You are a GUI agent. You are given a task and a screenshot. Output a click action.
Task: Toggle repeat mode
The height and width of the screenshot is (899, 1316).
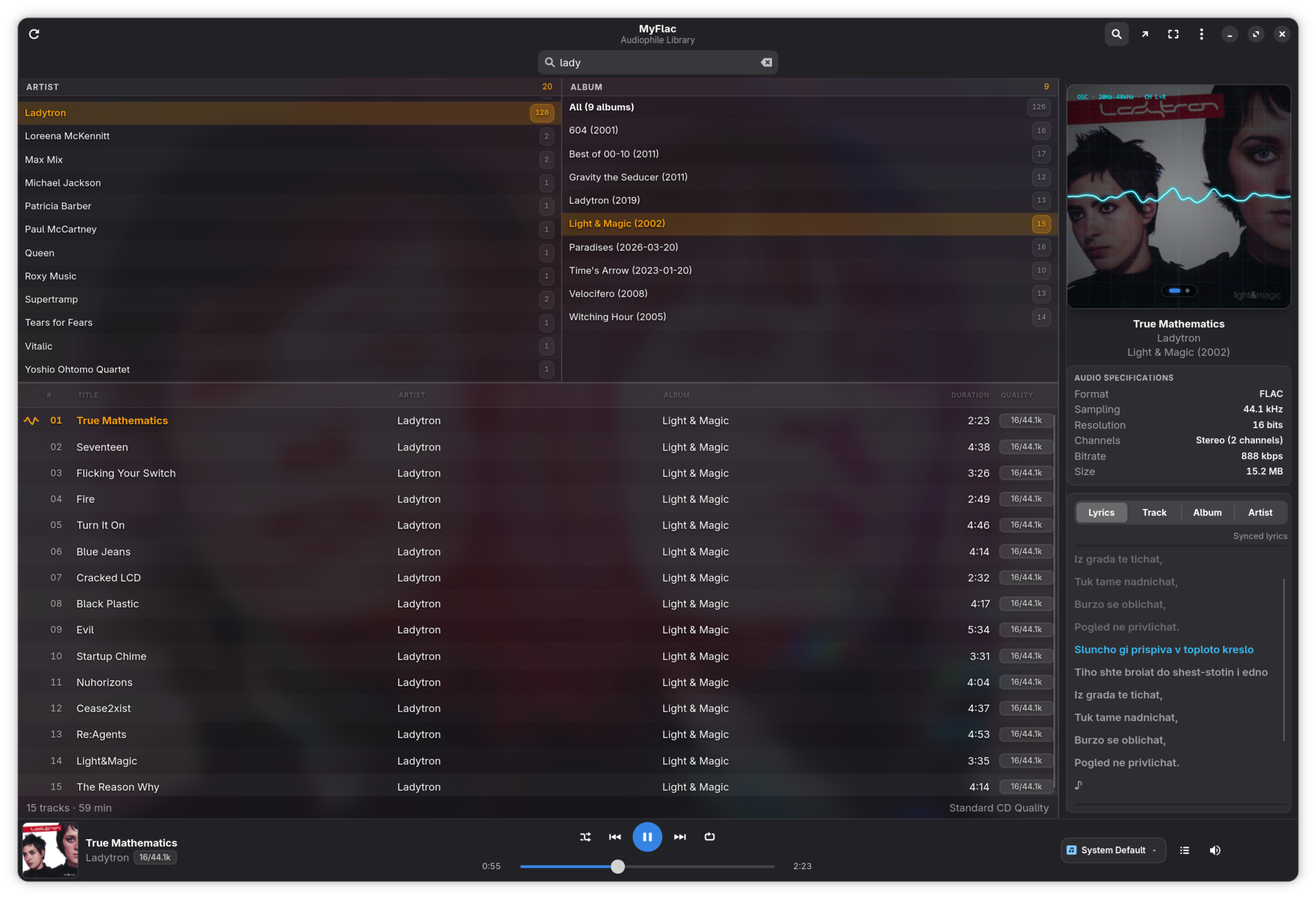pyautogui.click(x=709, y=837)
